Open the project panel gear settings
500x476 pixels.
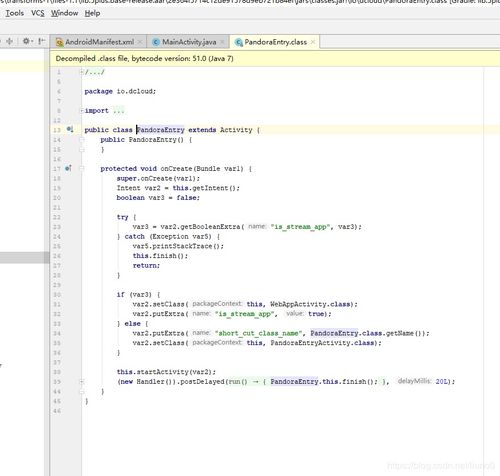pos(27,41)
